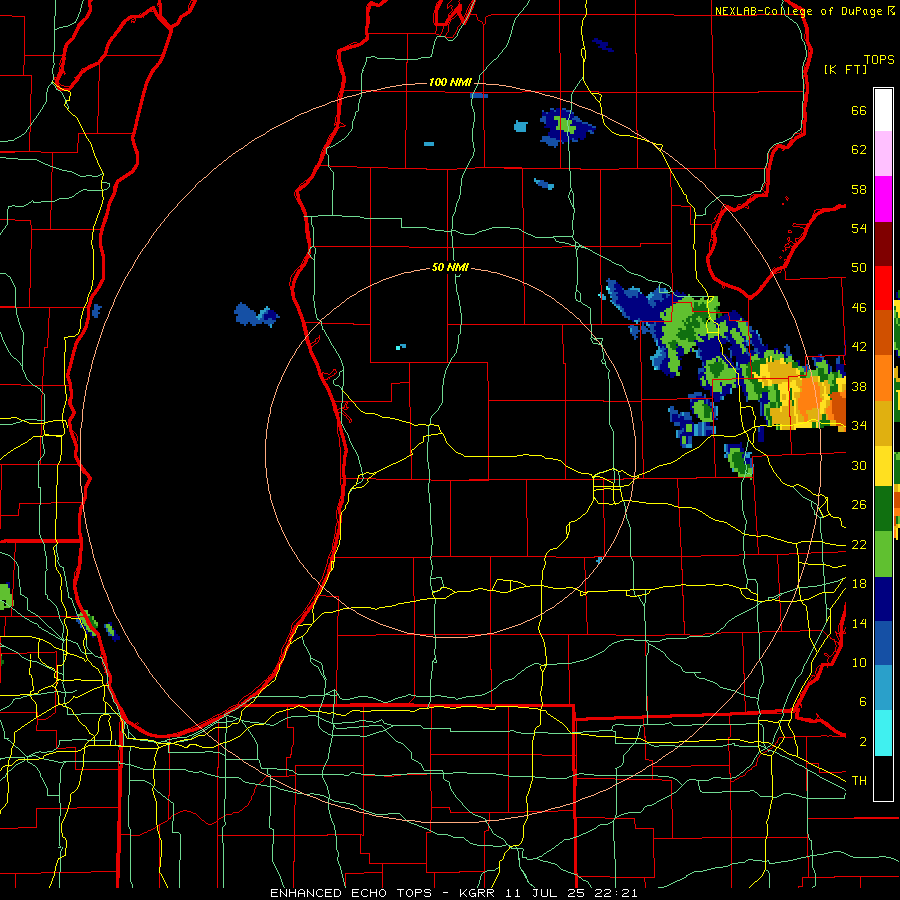Screen dimensions: 900x900
Task: Pick the dark red legend swatch
Action: coord(883,243)
